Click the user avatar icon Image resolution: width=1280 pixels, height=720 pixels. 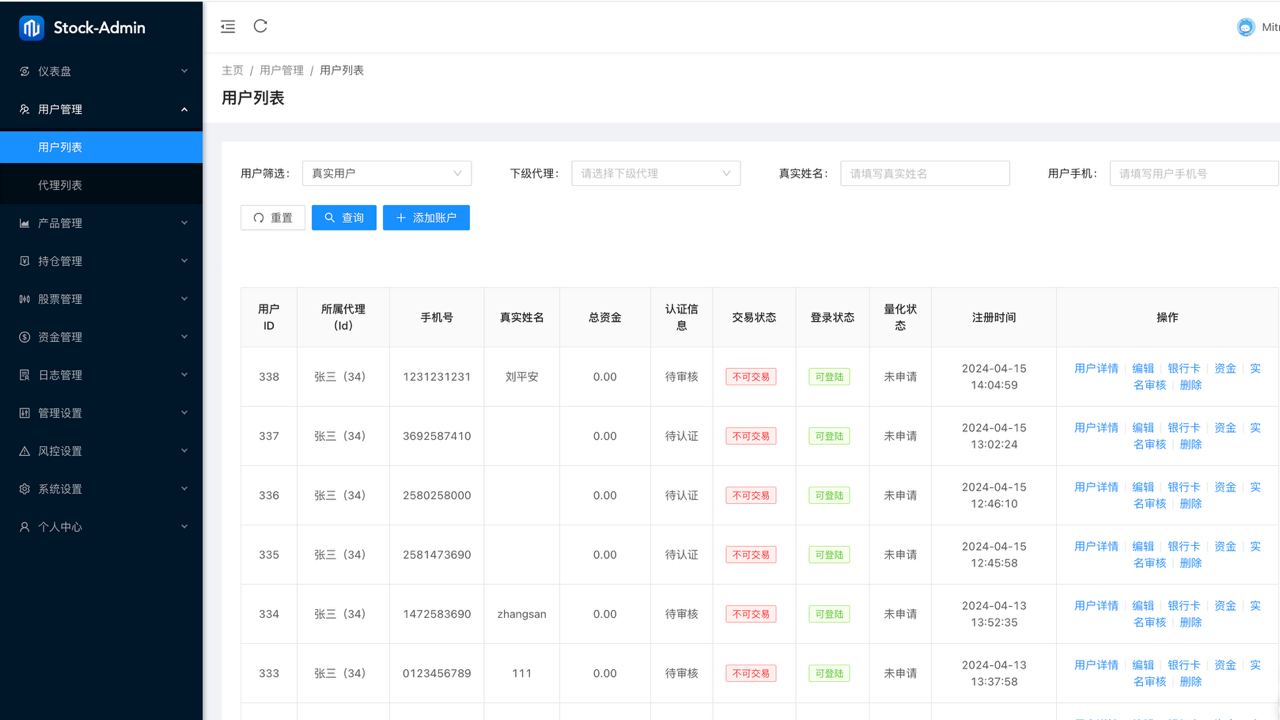(1245, 28)
